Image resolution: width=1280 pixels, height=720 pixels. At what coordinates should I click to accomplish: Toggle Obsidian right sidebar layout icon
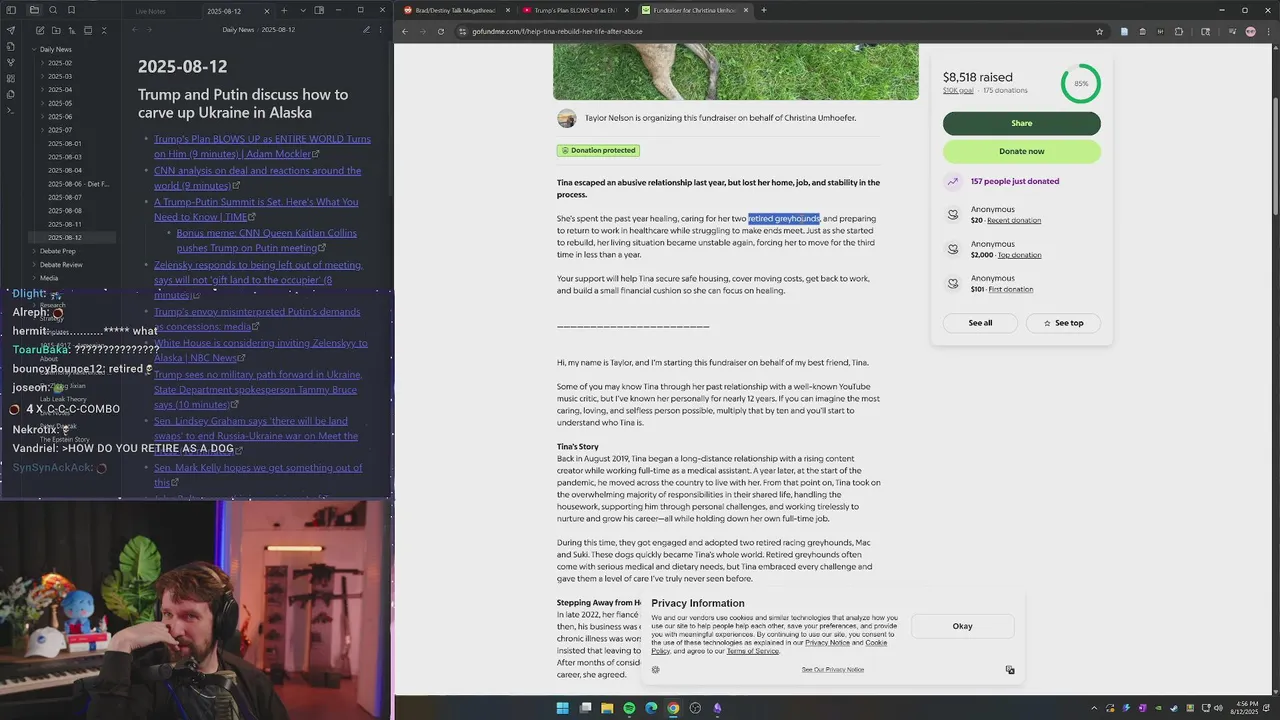[319, 10]
